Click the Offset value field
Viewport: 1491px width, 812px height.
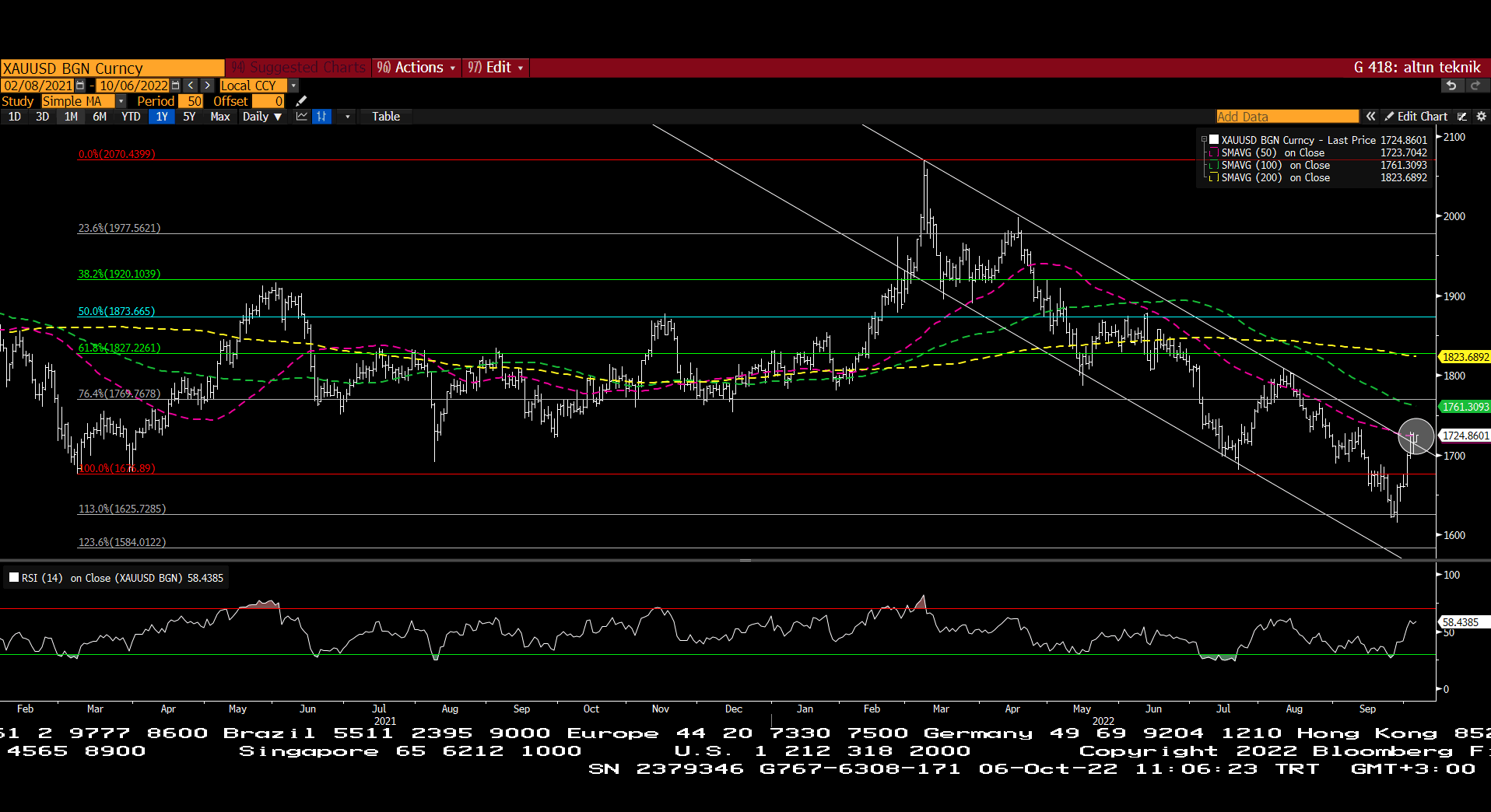tap(268, 101)
